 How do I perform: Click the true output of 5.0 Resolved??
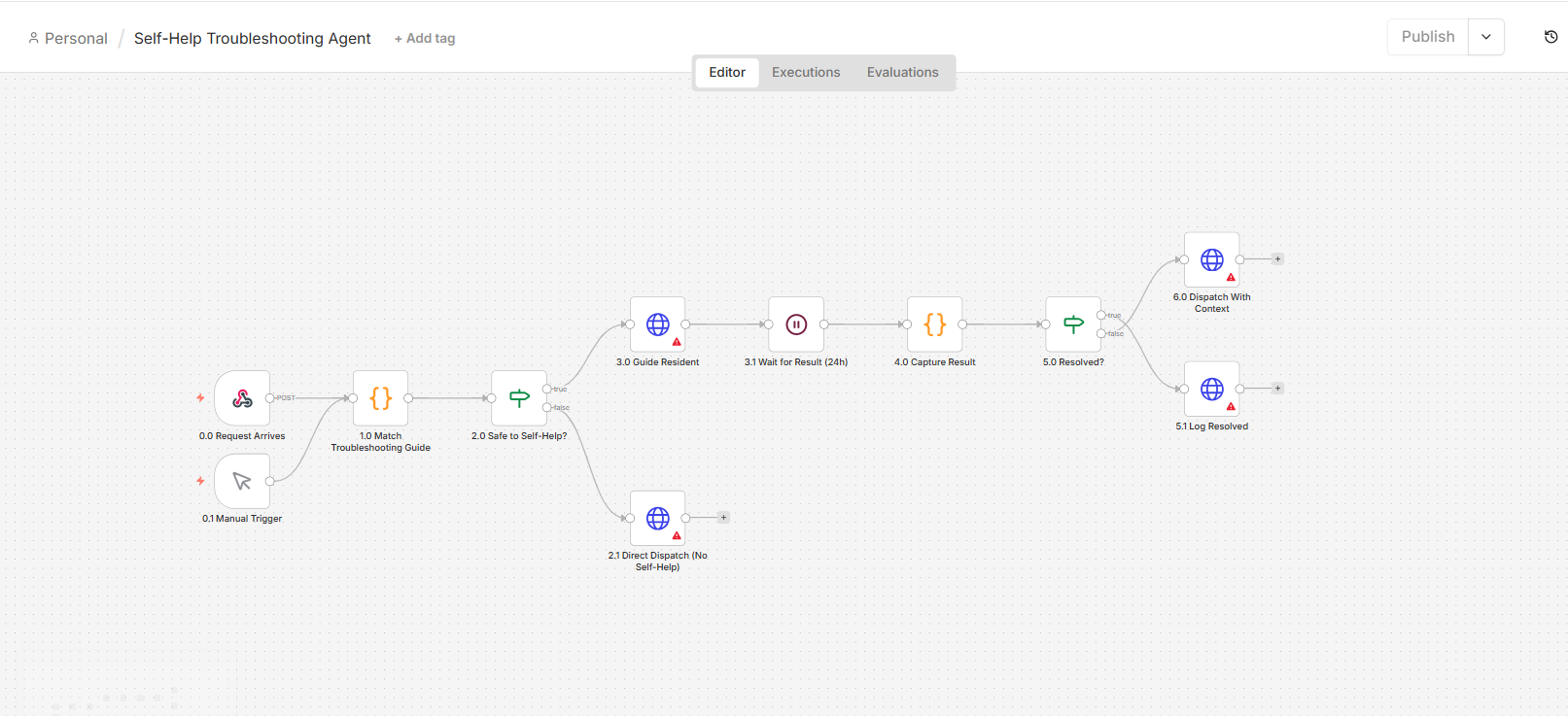pos(1101,315)
